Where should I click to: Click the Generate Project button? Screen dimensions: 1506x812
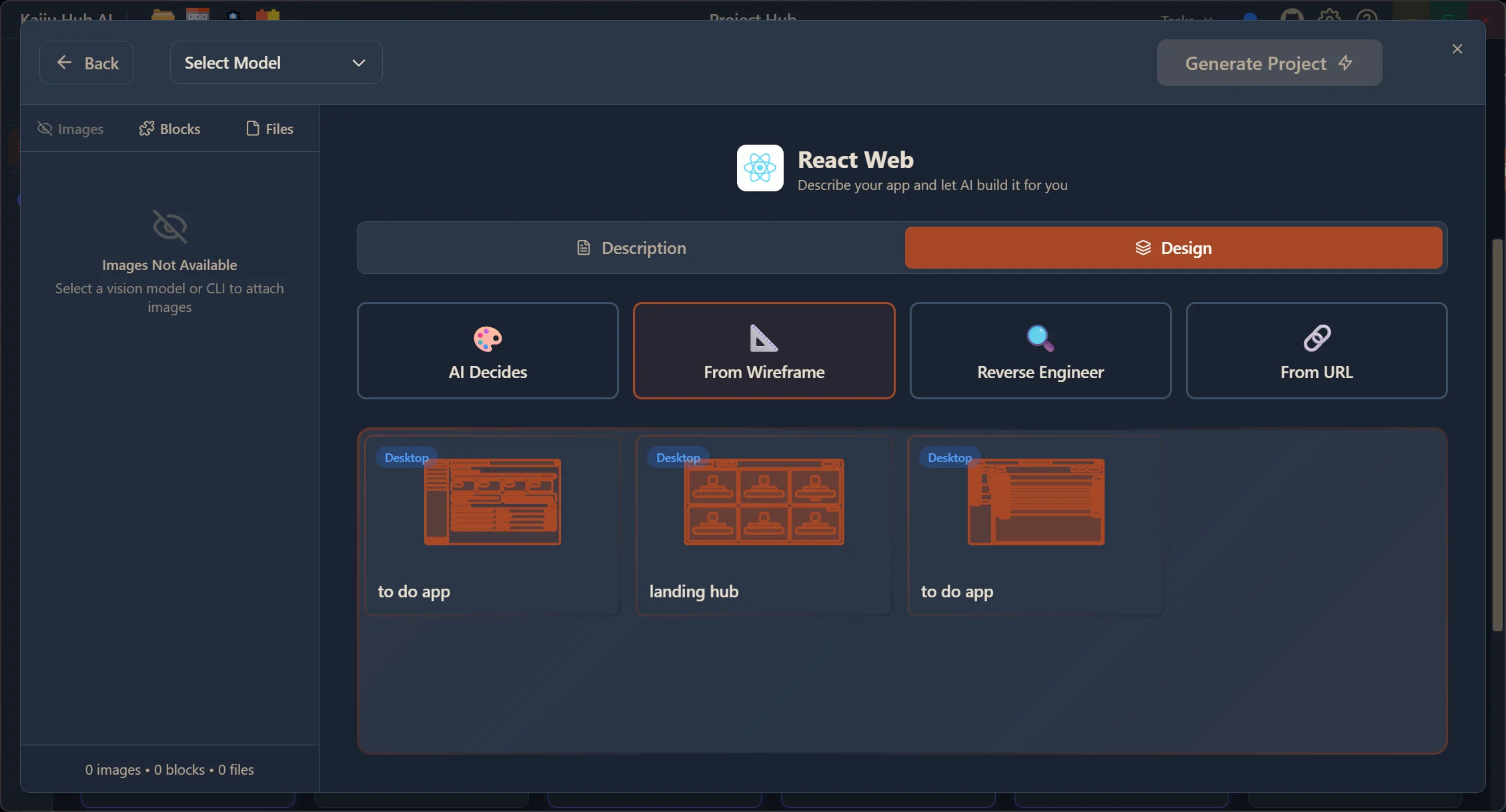pos(1269,63)
